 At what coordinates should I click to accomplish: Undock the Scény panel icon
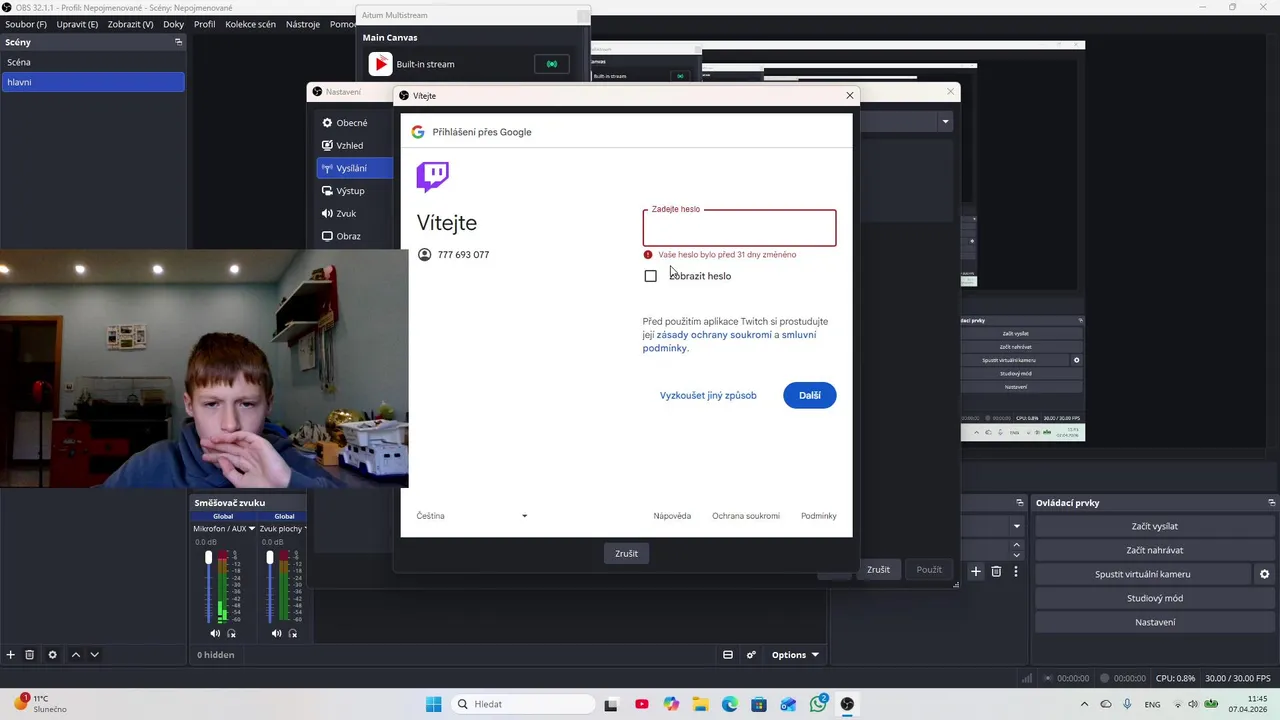click(x=178, y=42)
